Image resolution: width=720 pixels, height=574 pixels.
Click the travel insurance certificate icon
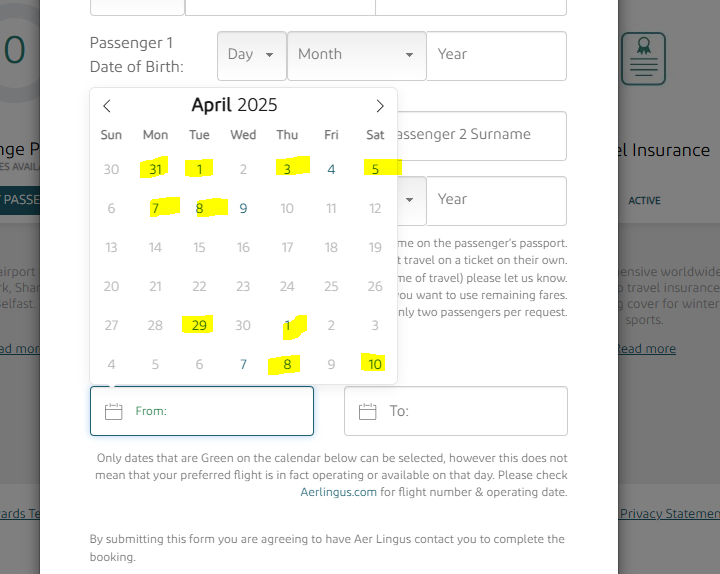point(643,59)
